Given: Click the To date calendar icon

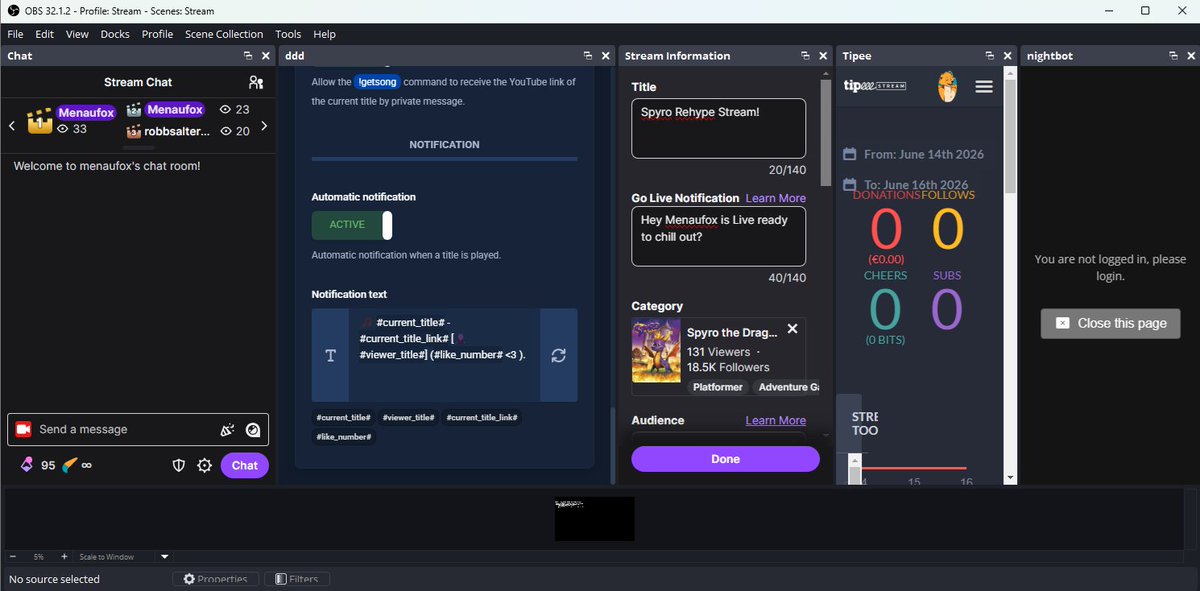Looking at the screenshot, I should [x=850, y=185].
